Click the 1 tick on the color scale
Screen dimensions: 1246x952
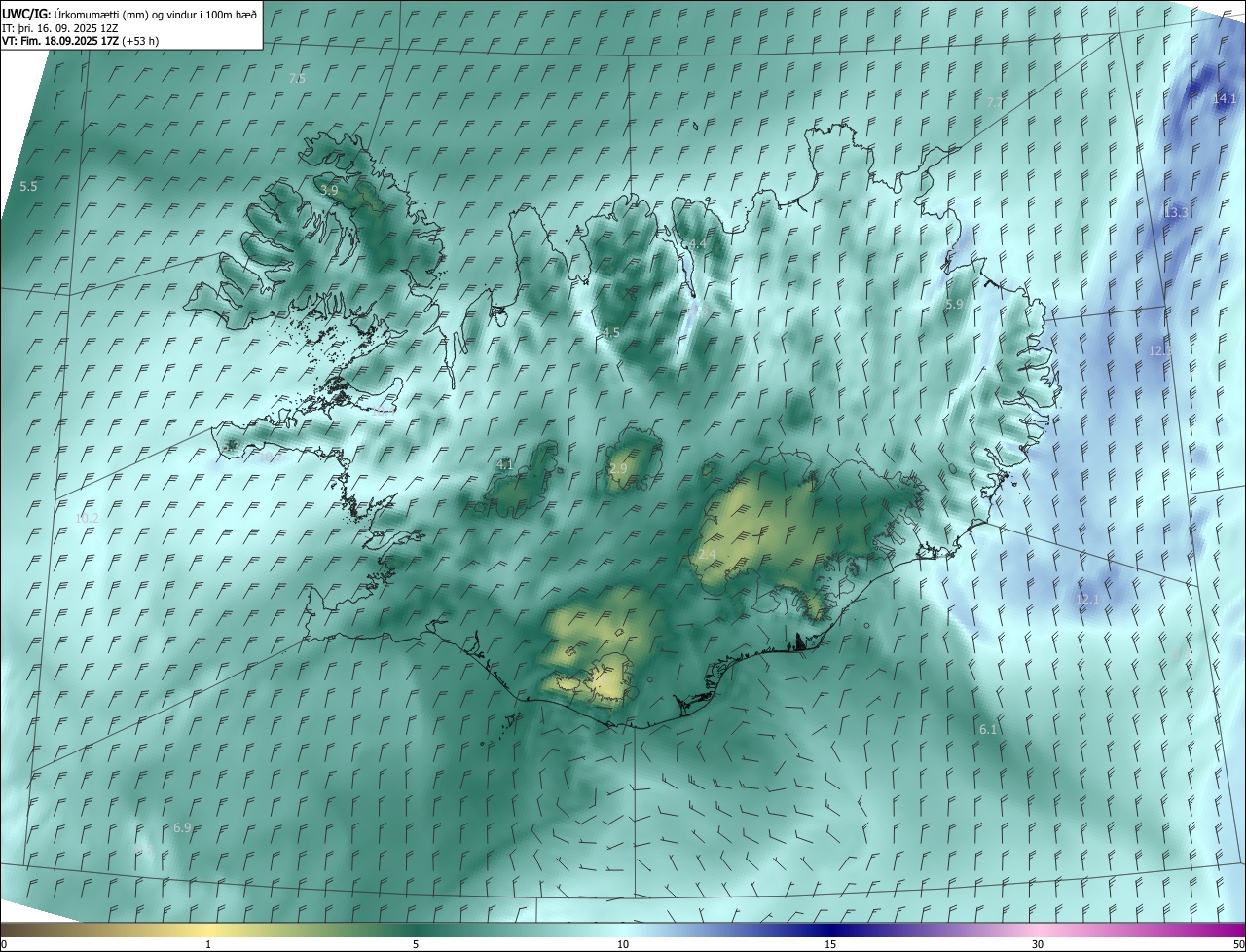[x=208, y=945]
